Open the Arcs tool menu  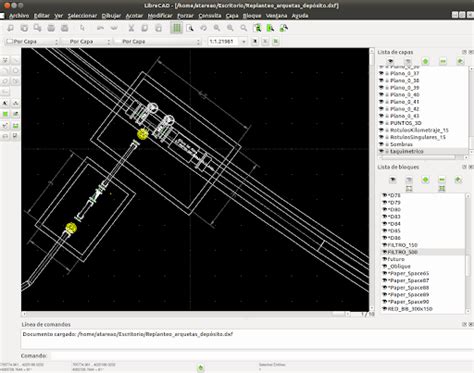[5, 71]
